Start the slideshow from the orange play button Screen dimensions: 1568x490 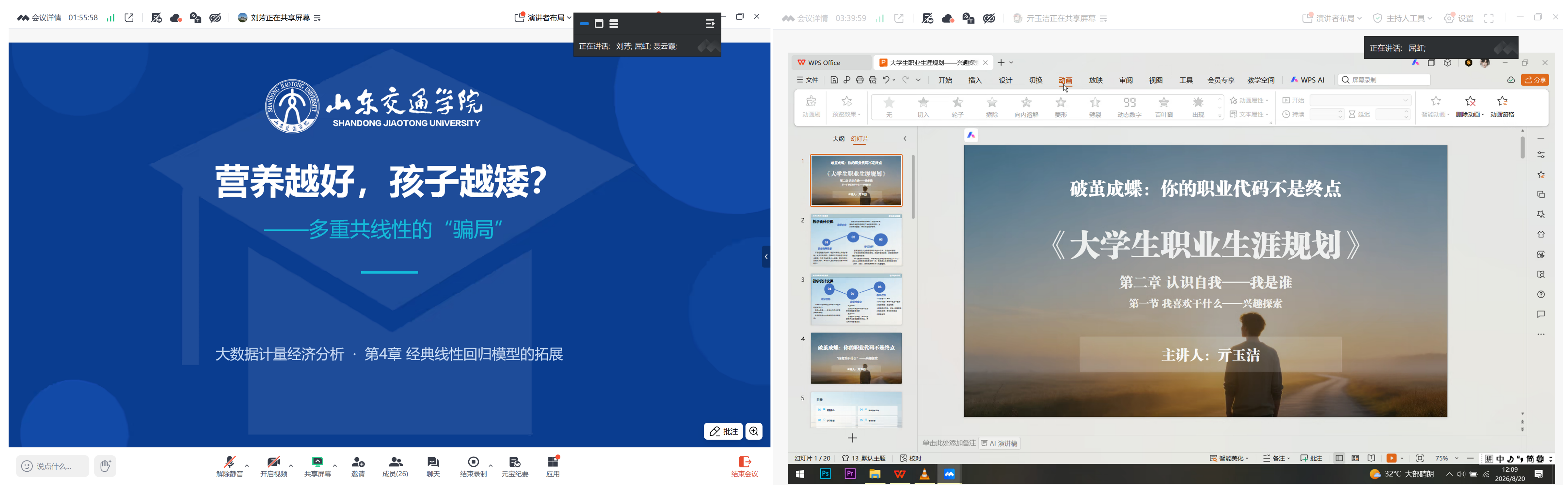point(1391,458)
